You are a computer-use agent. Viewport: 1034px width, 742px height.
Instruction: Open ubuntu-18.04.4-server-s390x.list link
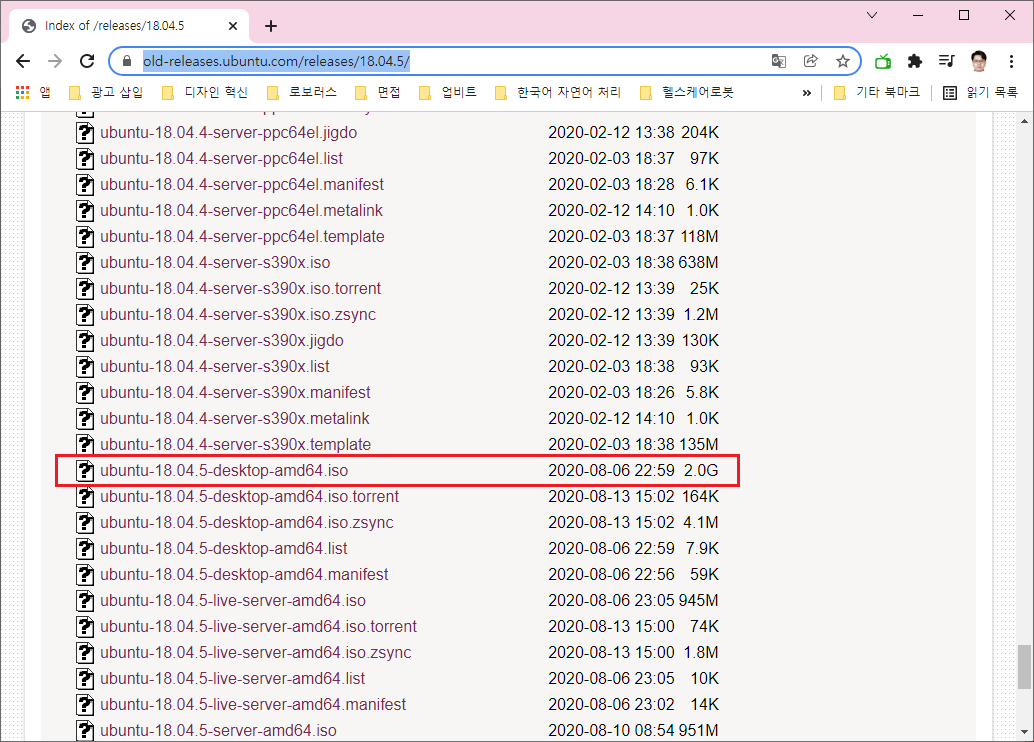click(x=215, y=367)
